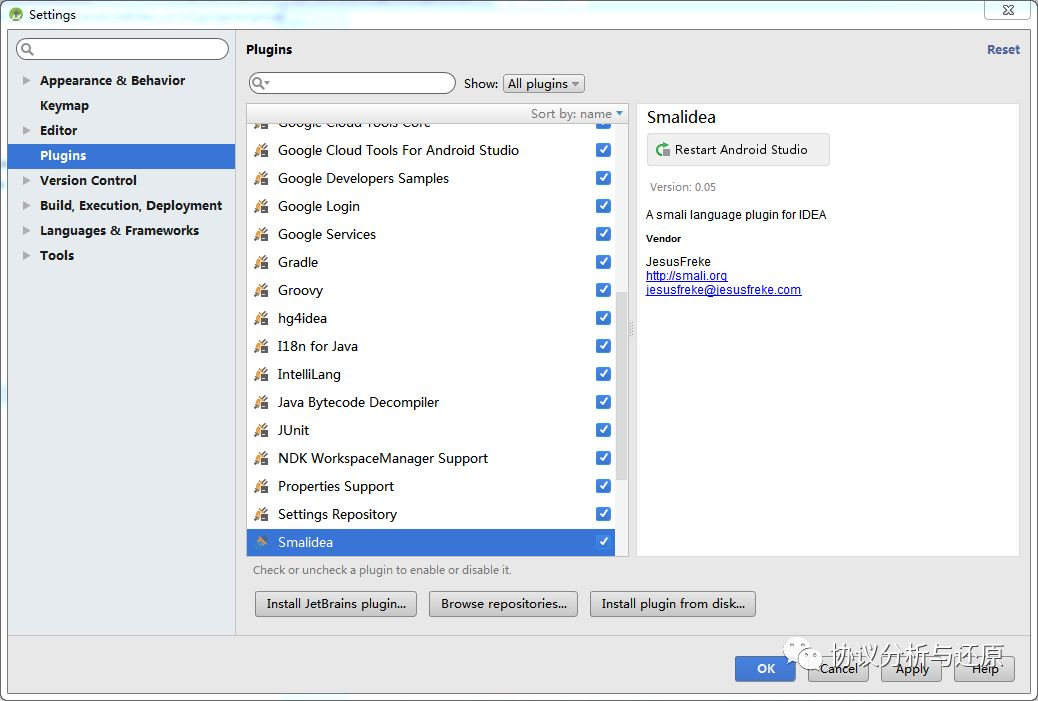This screenshot has height=701, width=1038.
Task: Open the smali.org vendor link
Action: tap(686, 276)
